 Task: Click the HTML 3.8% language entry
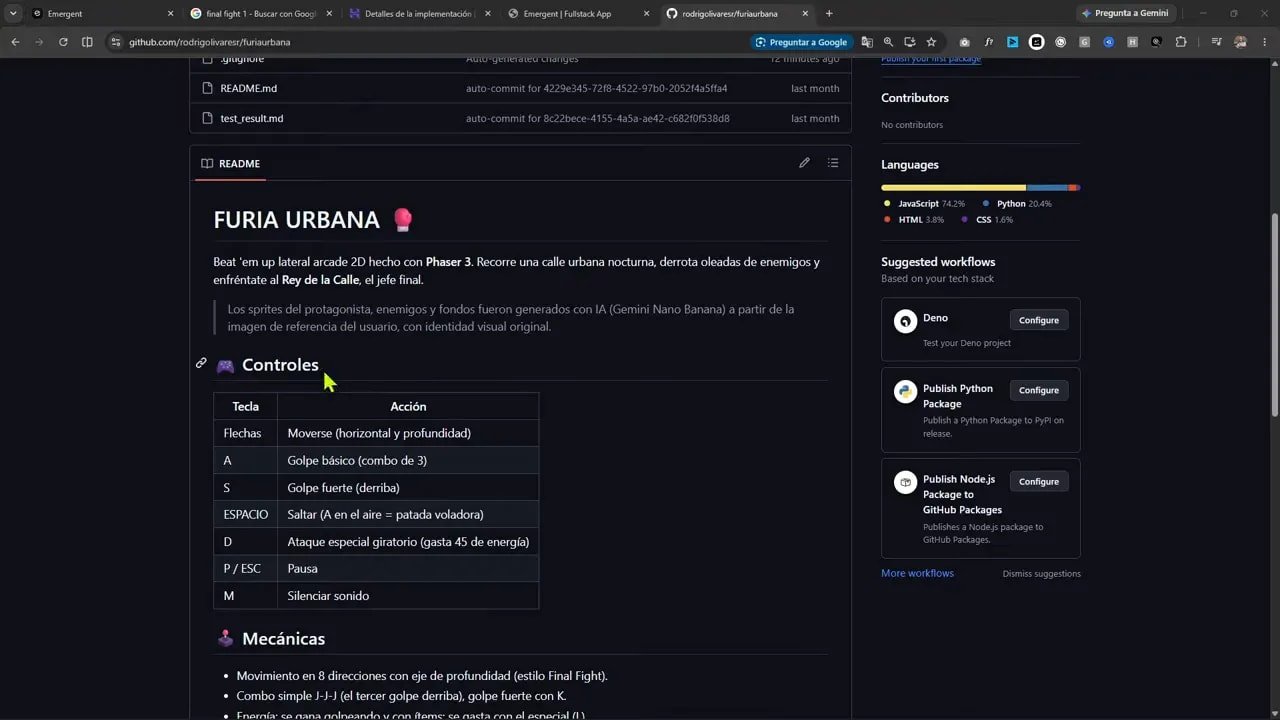pyautogui.click(x=913, y=219)
